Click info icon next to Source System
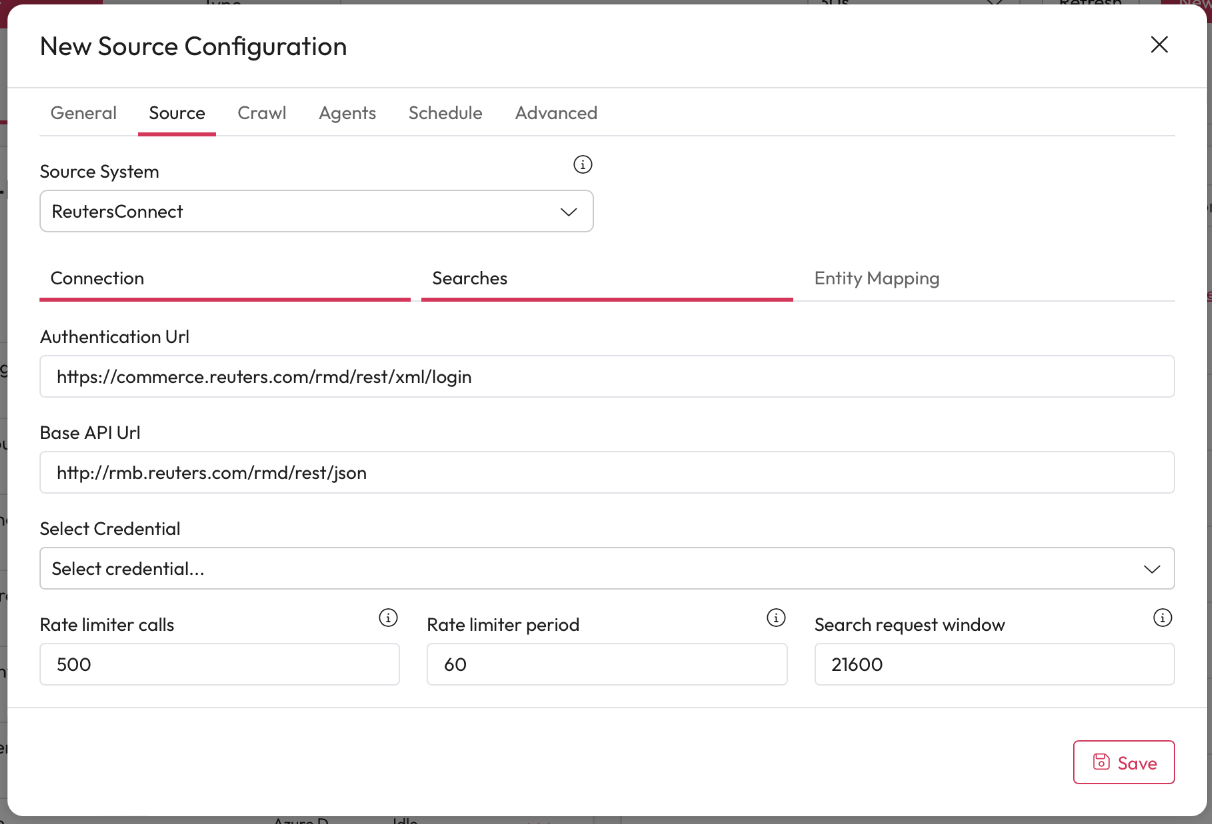1212x824 pixels. [x=583, y=164]
